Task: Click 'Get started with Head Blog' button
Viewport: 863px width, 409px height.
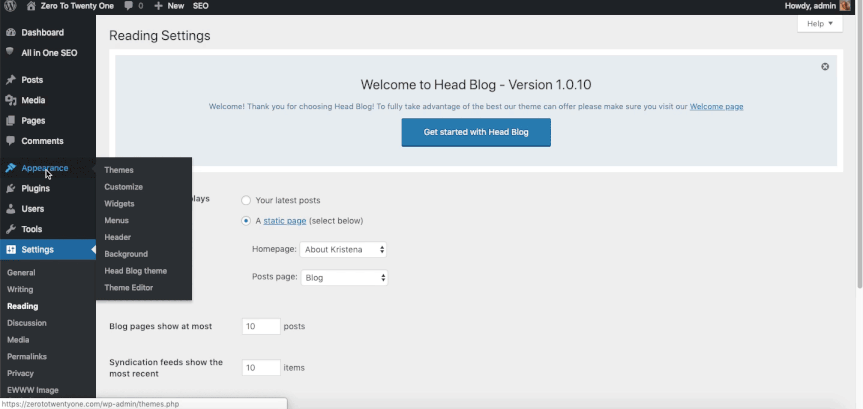Action: coord(476,132)
